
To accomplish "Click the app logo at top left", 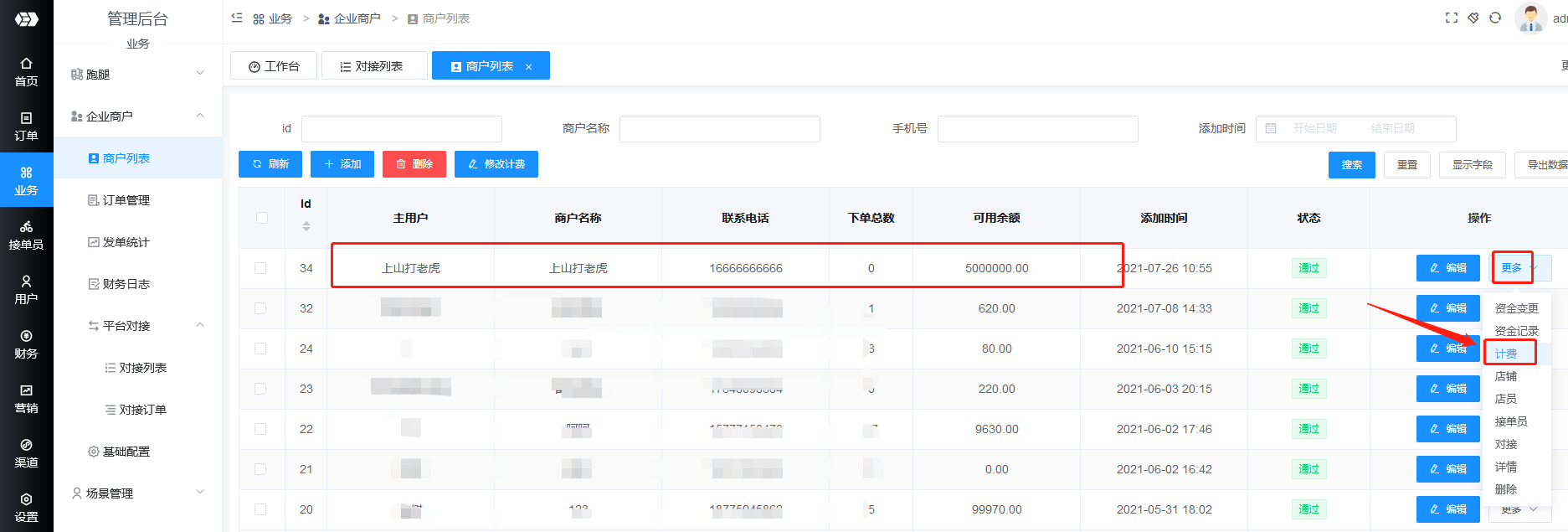I will pyautogui.click(x=26, y=18).
